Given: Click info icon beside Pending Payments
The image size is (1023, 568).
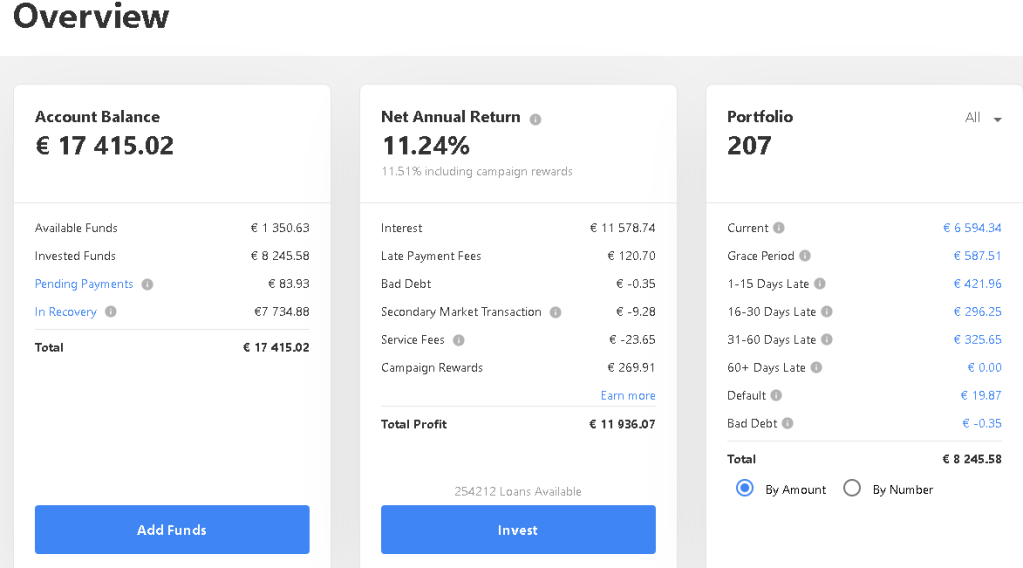Looking at the screenshot, I should coord(147,284).
